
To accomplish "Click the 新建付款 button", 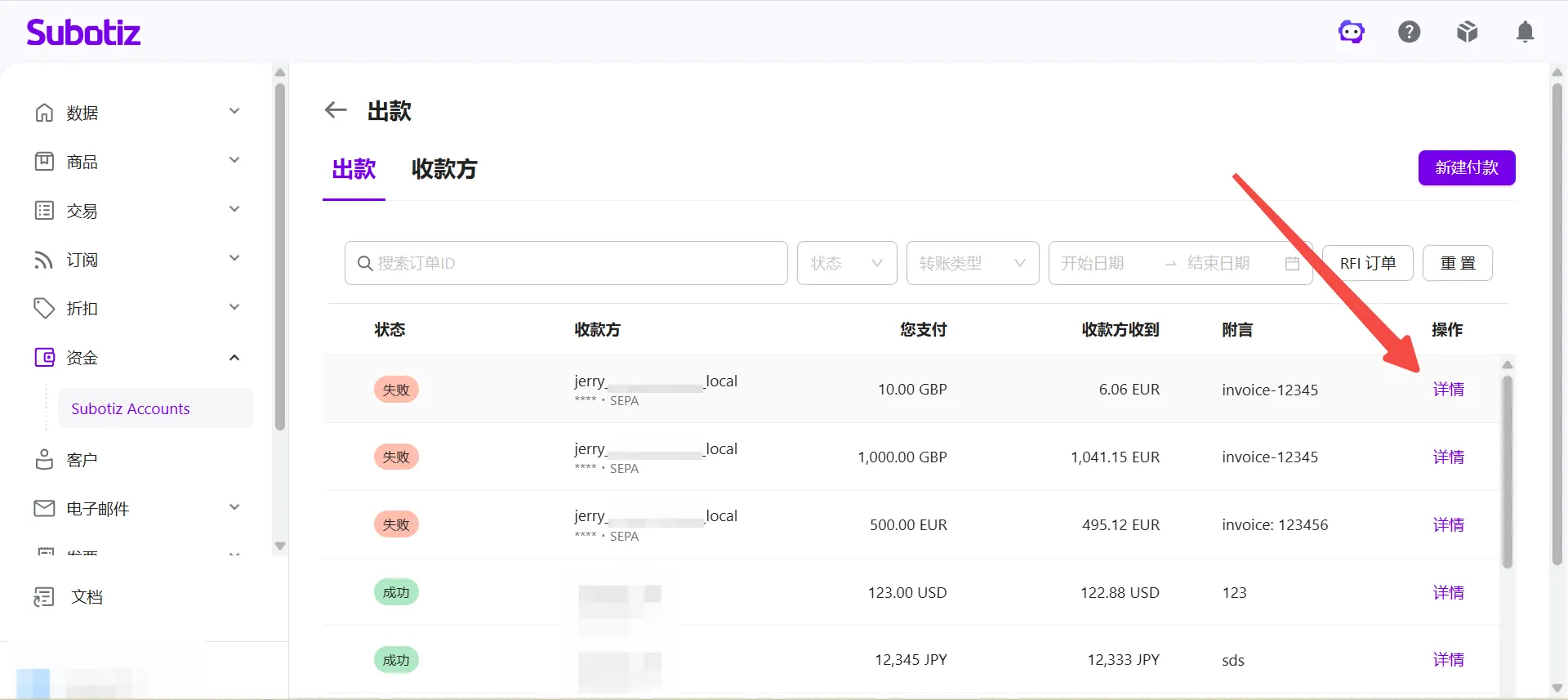I will click(x=1467, y=167).
